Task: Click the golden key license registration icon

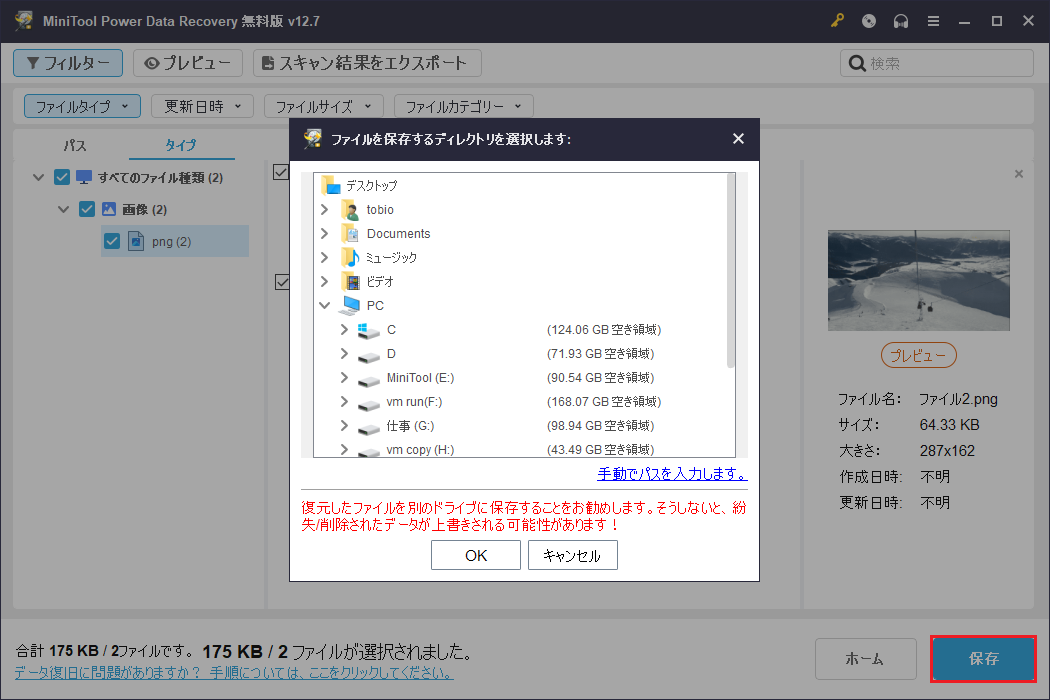Action: click(x=837, y=20)
